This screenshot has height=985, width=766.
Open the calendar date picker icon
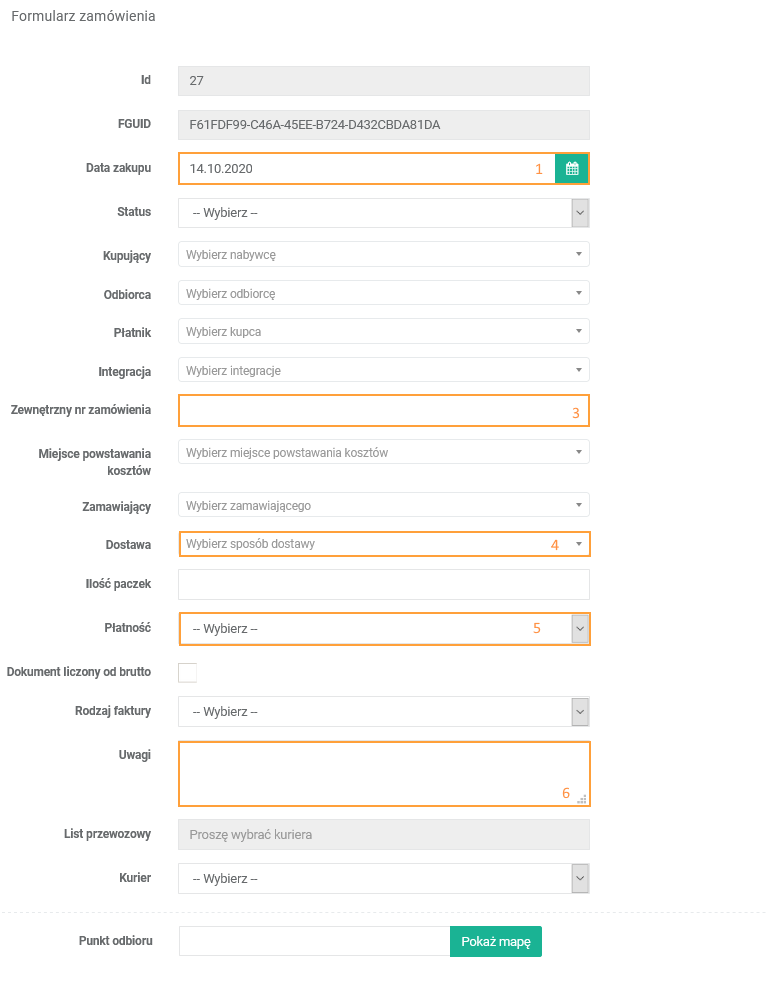click(x=572, y=169)
